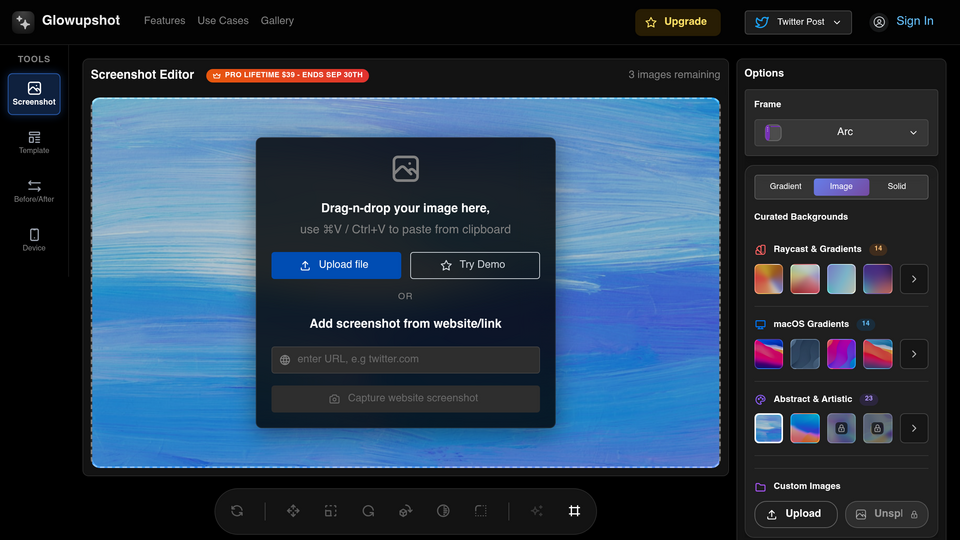Screen dimensions: 960x540
Task: Select the scale/resize tool in bottom toolbar
Action: point(331,511)
